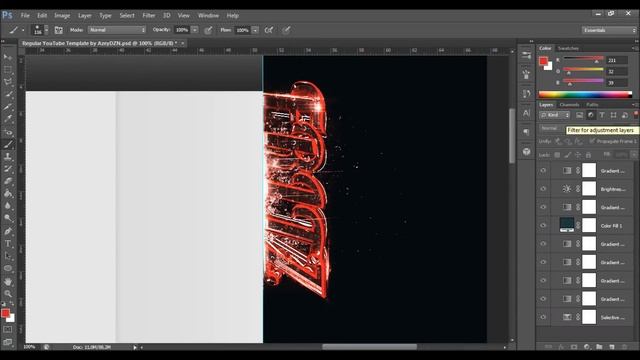Open the Flow slider dropdown arrow

(x=255, y=30)
